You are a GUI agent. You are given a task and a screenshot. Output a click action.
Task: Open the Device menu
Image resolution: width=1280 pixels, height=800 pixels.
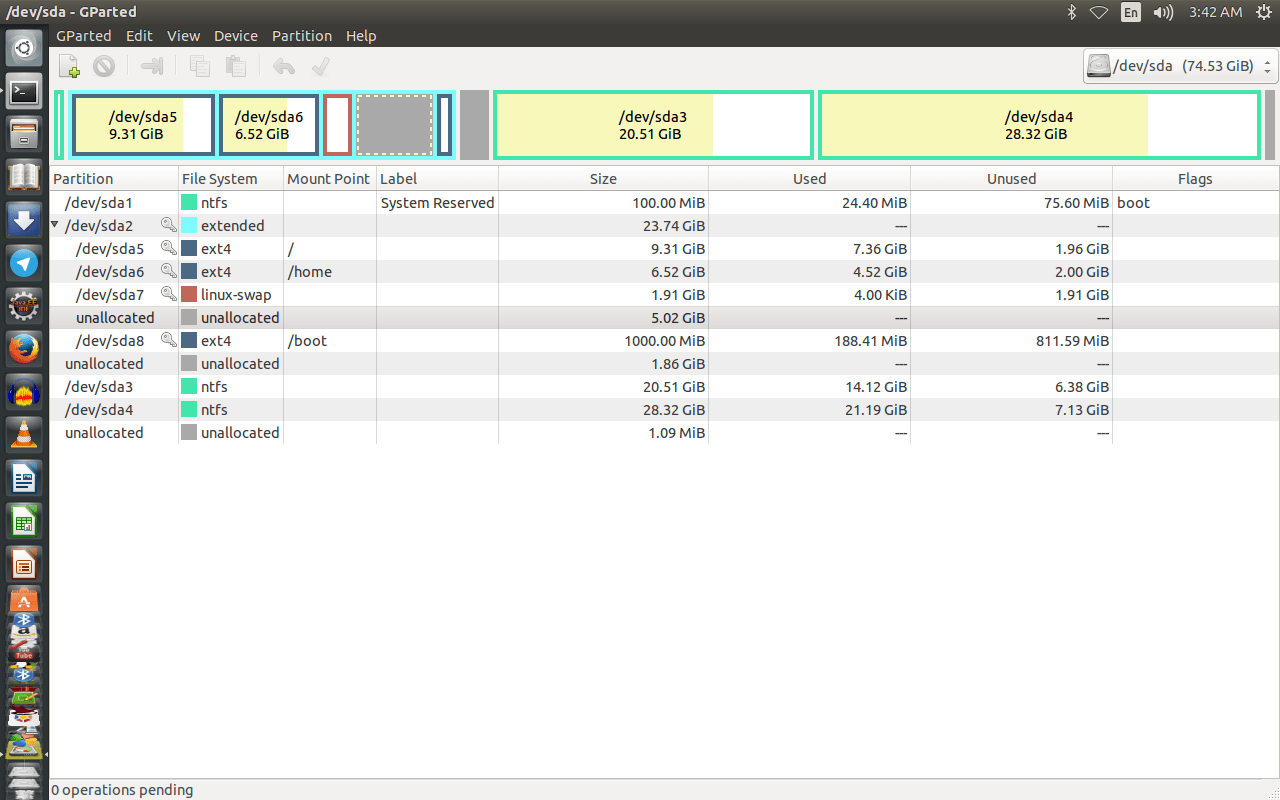pyautogui.click(x=235, y=36)
